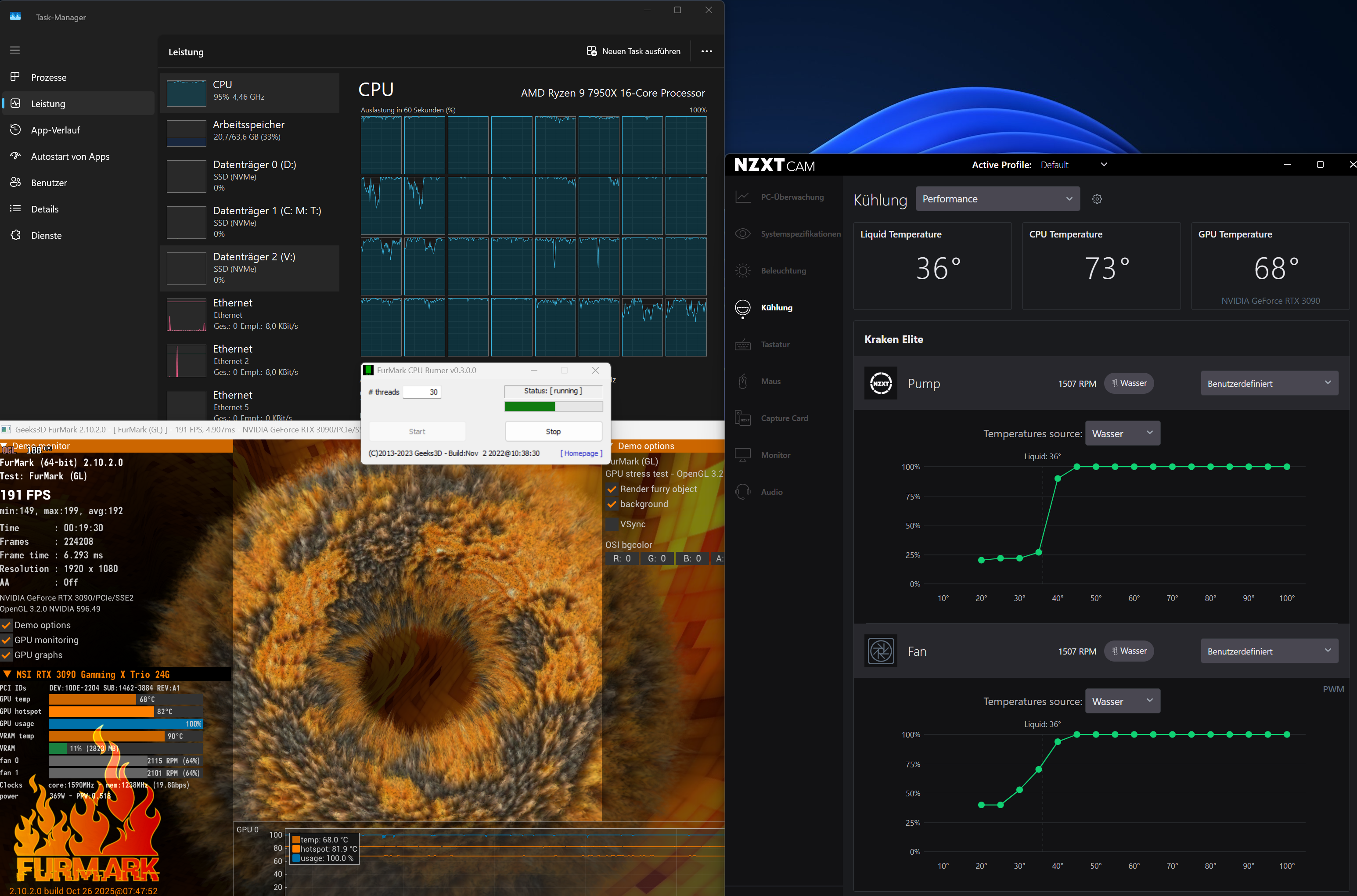This screenshot has height=896, width=1357.
Task: Open the Pump Temperatures source Wasser dropdown
Action: pyautogui.click(x=1122, y=433)
